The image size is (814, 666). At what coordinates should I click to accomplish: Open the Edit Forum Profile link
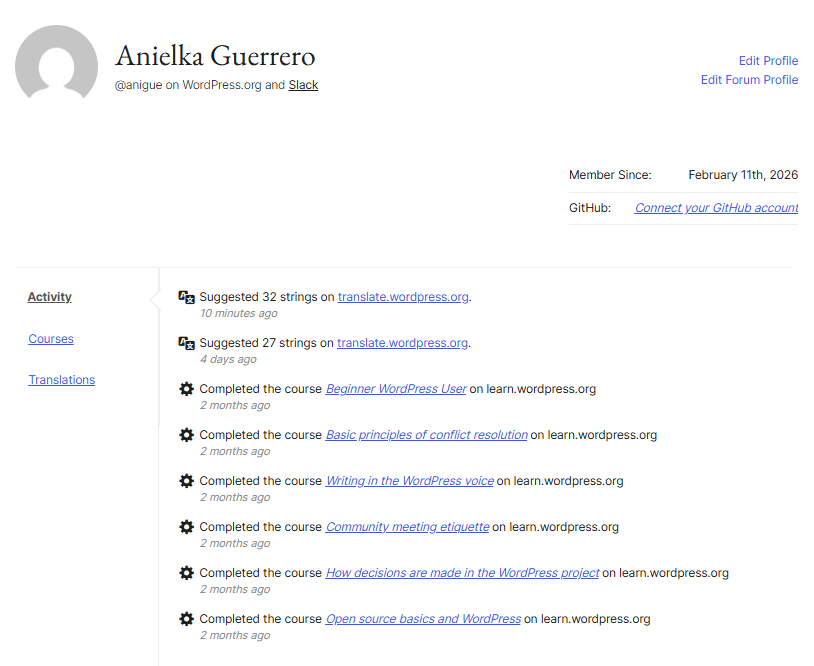click(749, 79)
